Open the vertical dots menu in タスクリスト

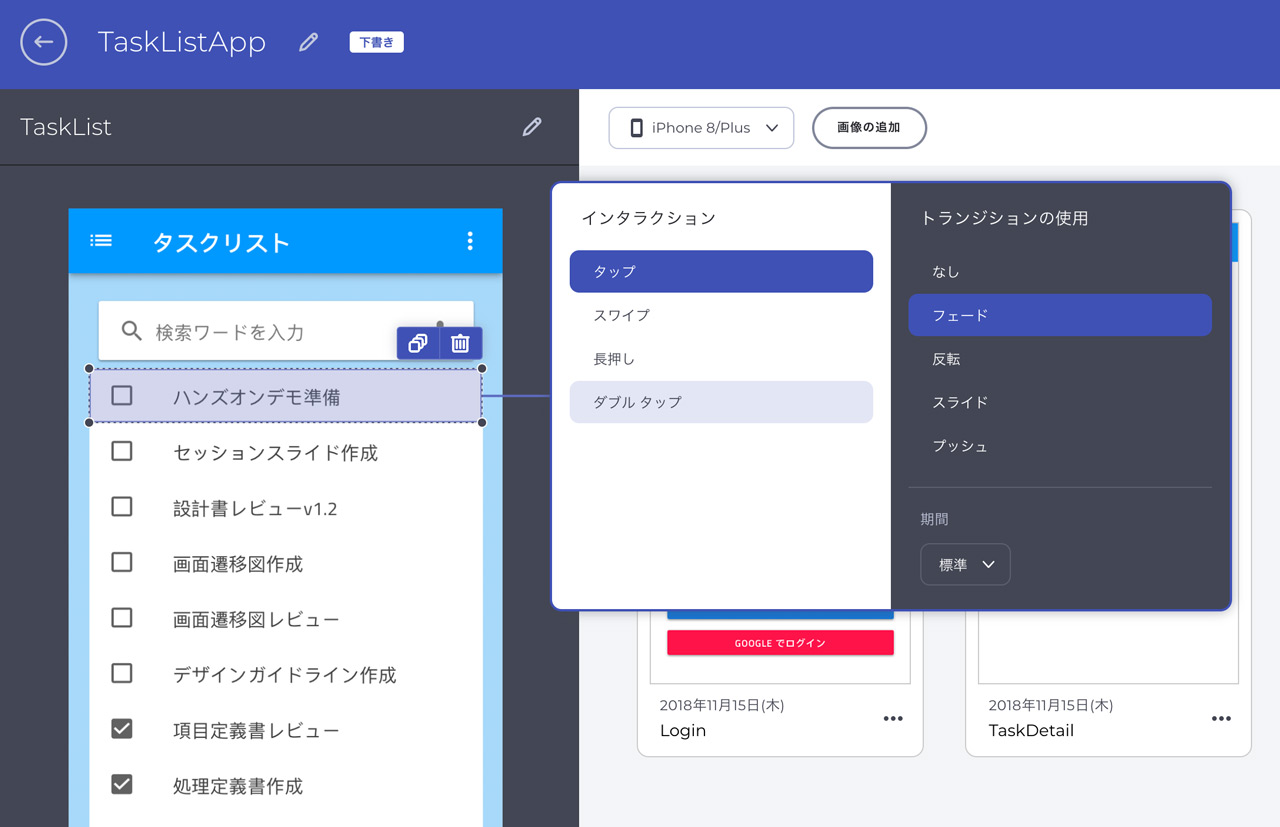click(x=470, y=241)
